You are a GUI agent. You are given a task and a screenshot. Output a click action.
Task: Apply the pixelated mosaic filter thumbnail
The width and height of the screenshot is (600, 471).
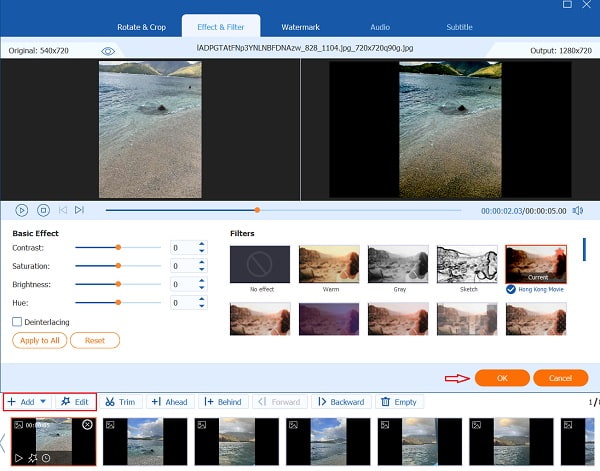pyautogui.click(x=467, y=319)
